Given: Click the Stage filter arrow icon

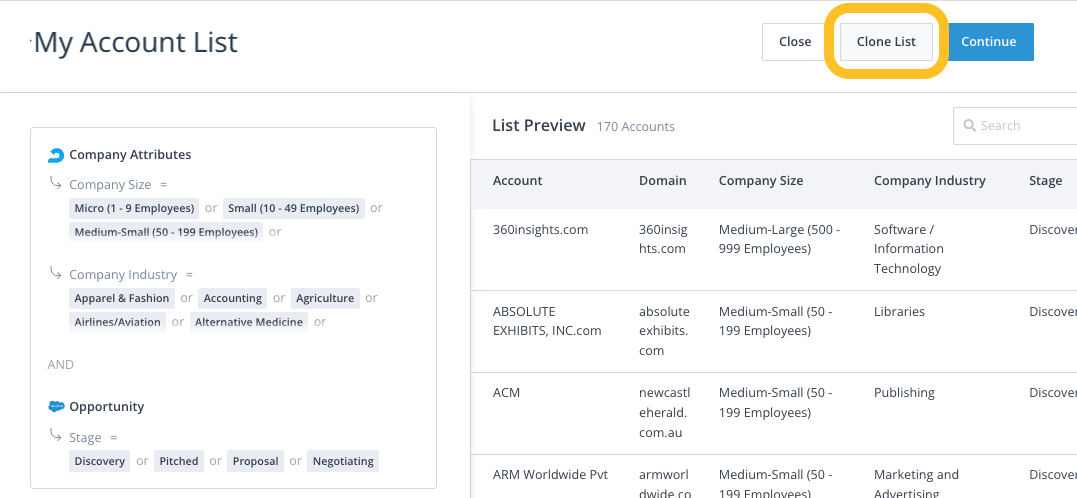Looking at the screenshot, I should tap(55, 436).
